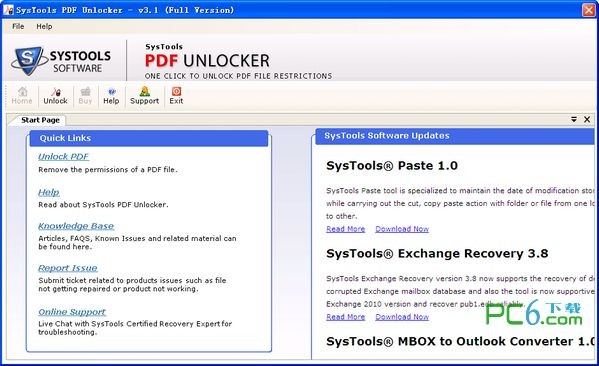Click the application icon in the title bar
Viewport: 599px width, 366px height.
coord(8,10)
